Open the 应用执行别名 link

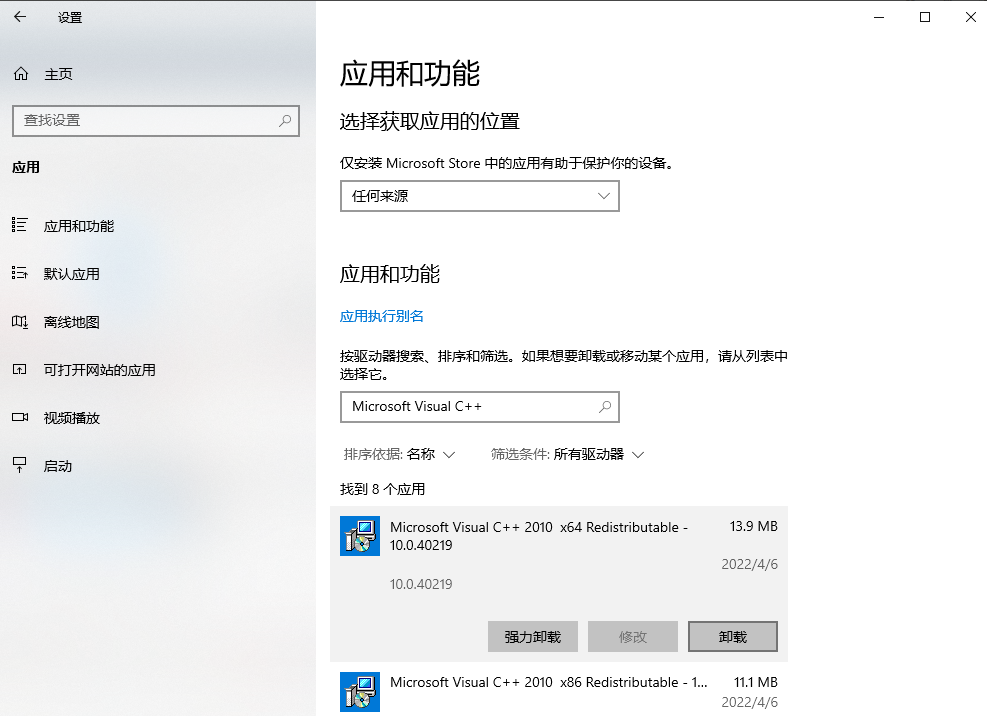[x=382, y=316]
